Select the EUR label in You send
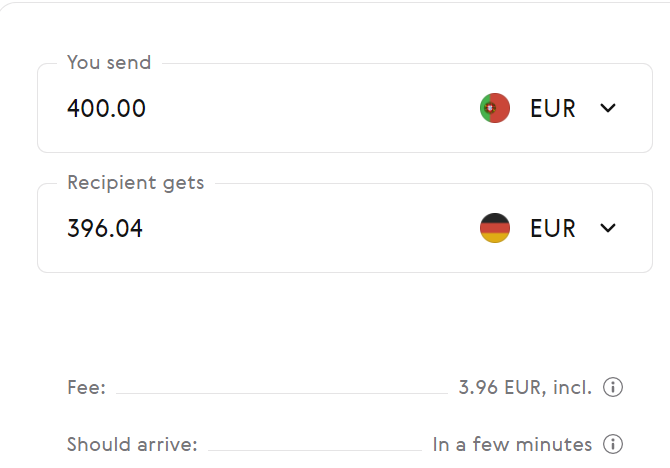670x468 pixels. (553, 108)
